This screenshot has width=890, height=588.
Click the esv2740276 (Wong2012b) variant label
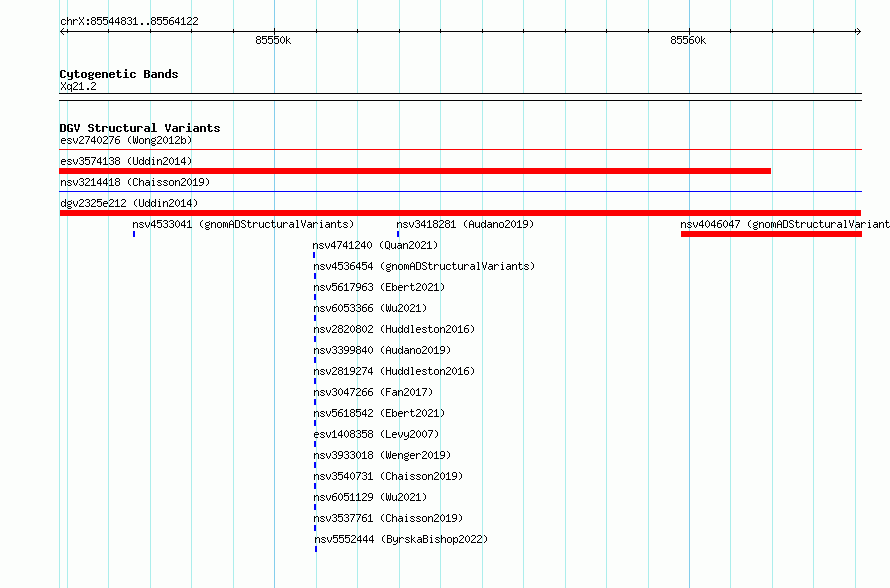point(126,140)
